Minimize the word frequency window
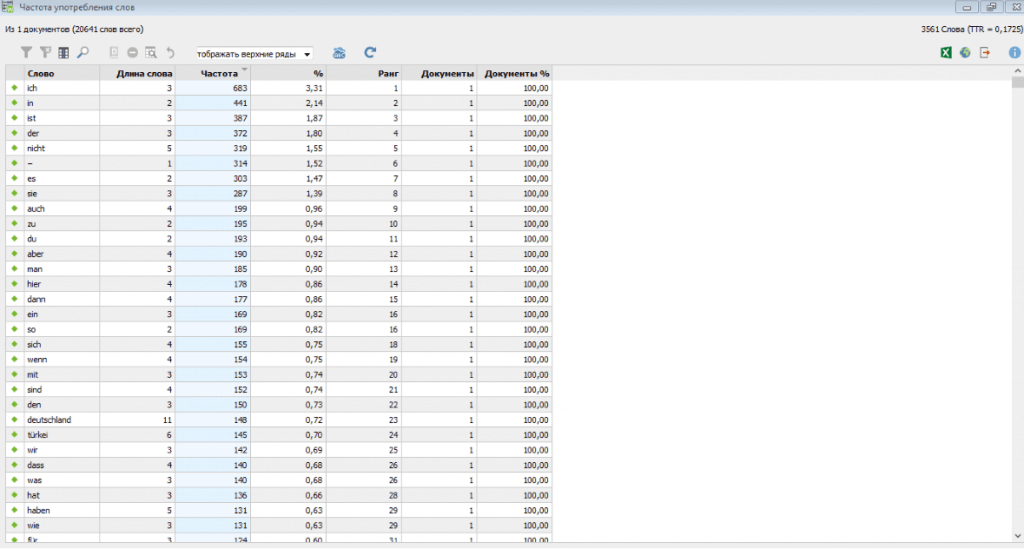Viewport: 1024px width, 549px height. tap(967, 7)
